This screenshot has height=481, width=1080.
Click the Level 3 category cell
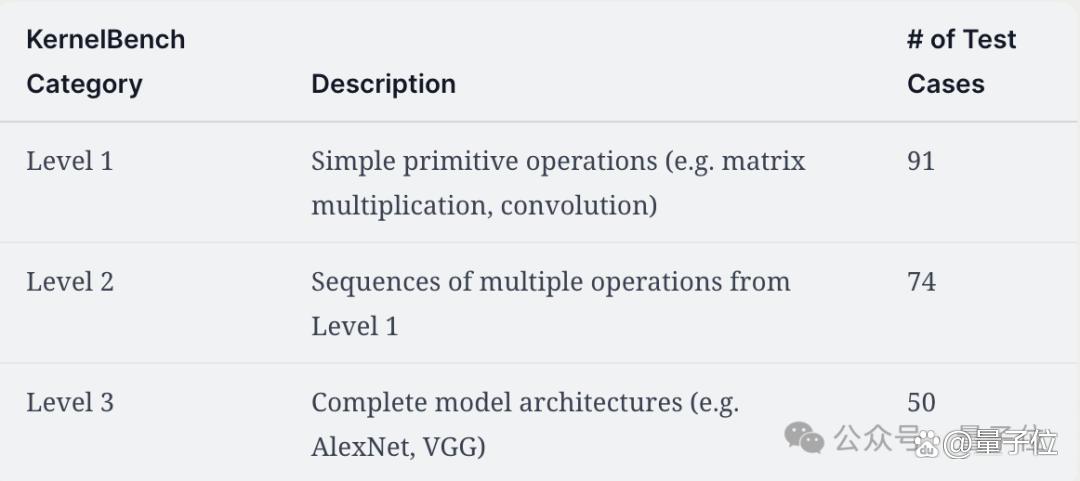[70, 402]
